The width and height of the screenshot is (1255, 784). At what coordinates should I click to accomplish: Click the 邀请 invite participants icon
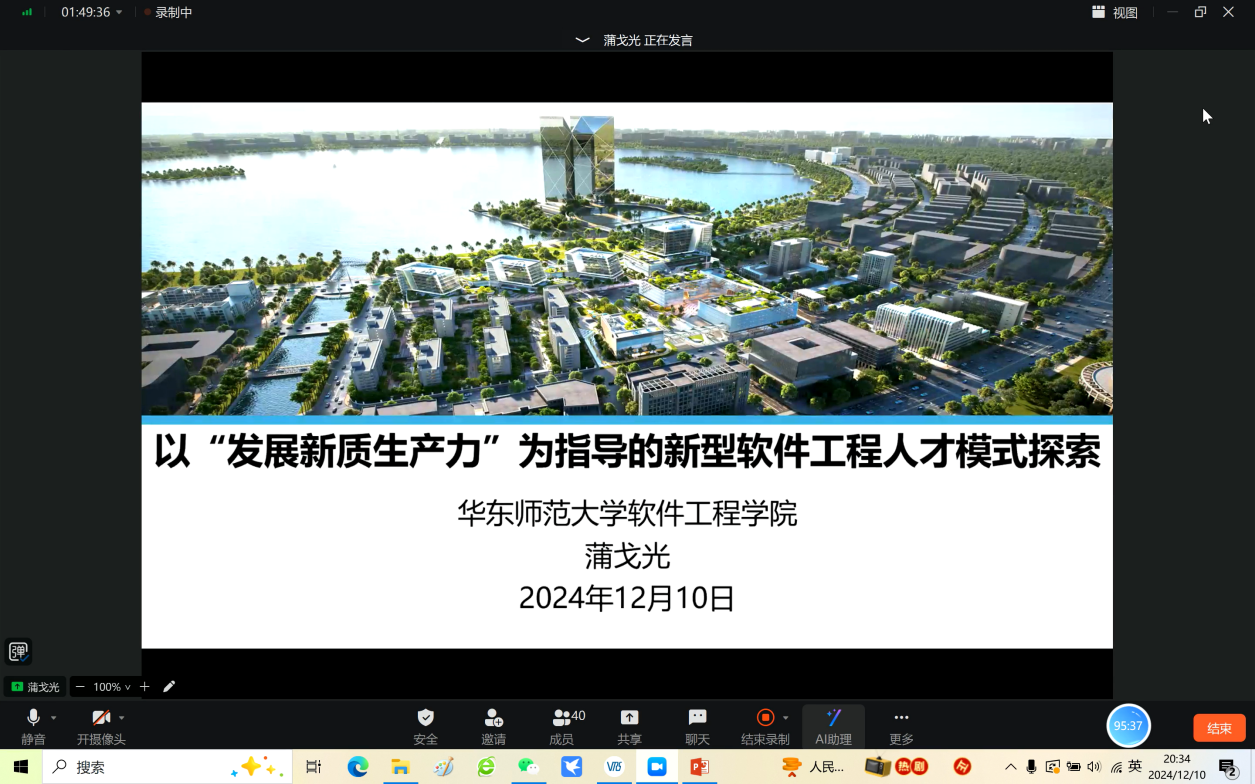click(493, 725)
